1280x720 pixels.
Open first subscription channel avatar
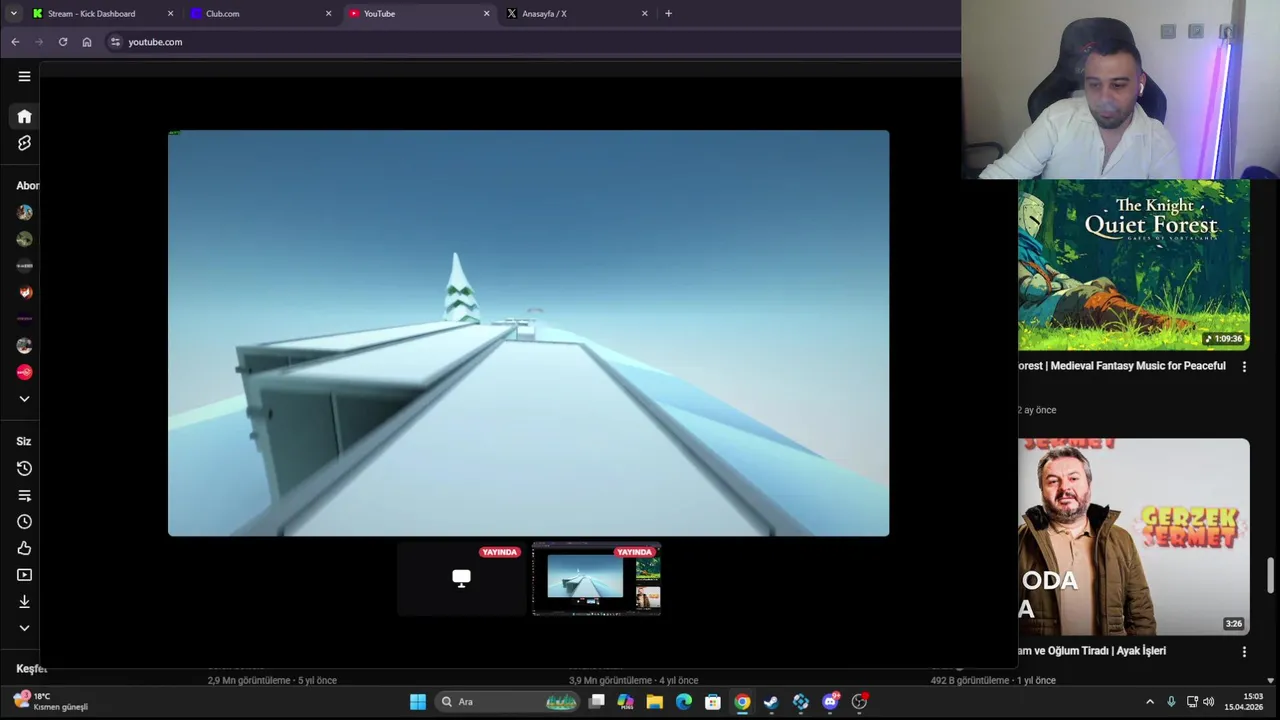(24, 212)
